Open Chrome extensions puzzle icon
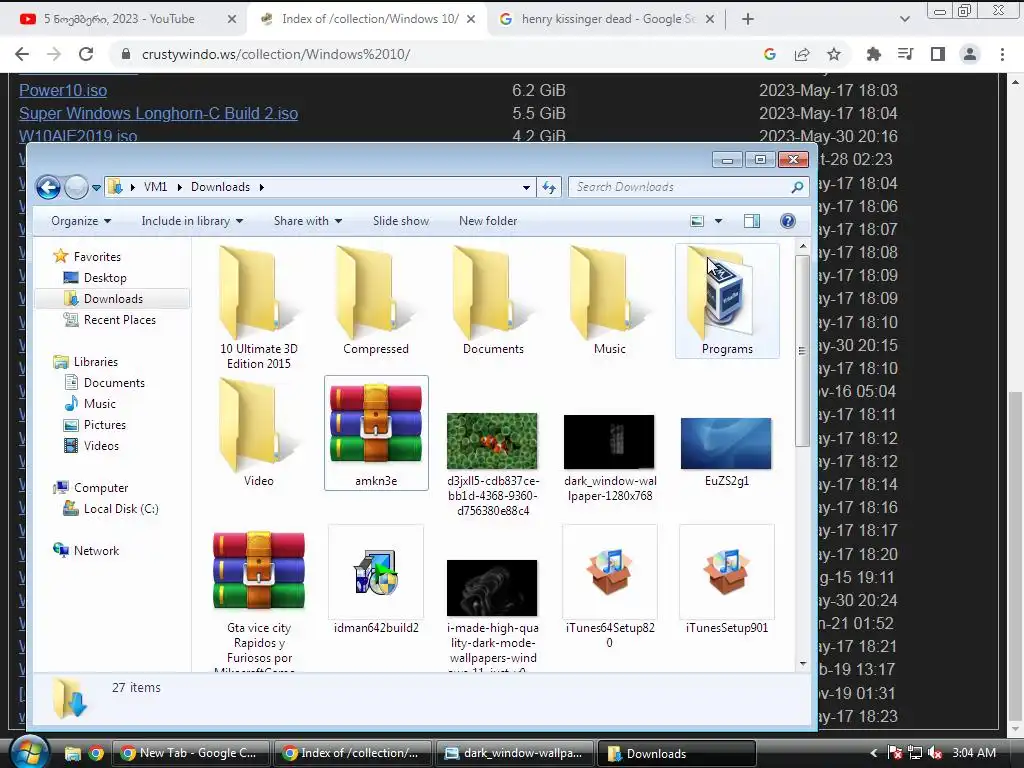Image resolution: width=1024 pixels, height=768 pixels. (874, 54)
